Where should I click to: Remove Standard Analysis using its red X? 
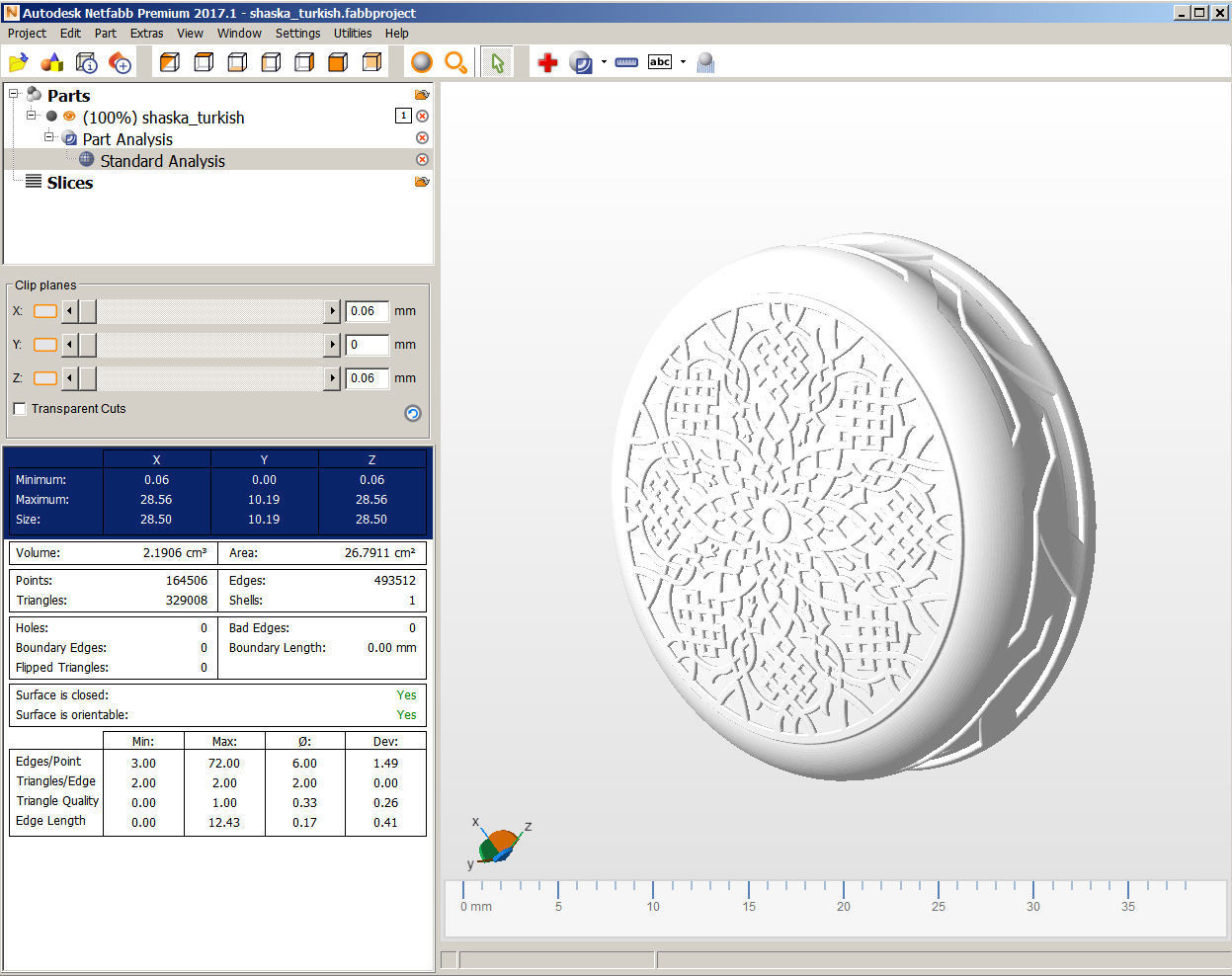[x=422, y=159]
